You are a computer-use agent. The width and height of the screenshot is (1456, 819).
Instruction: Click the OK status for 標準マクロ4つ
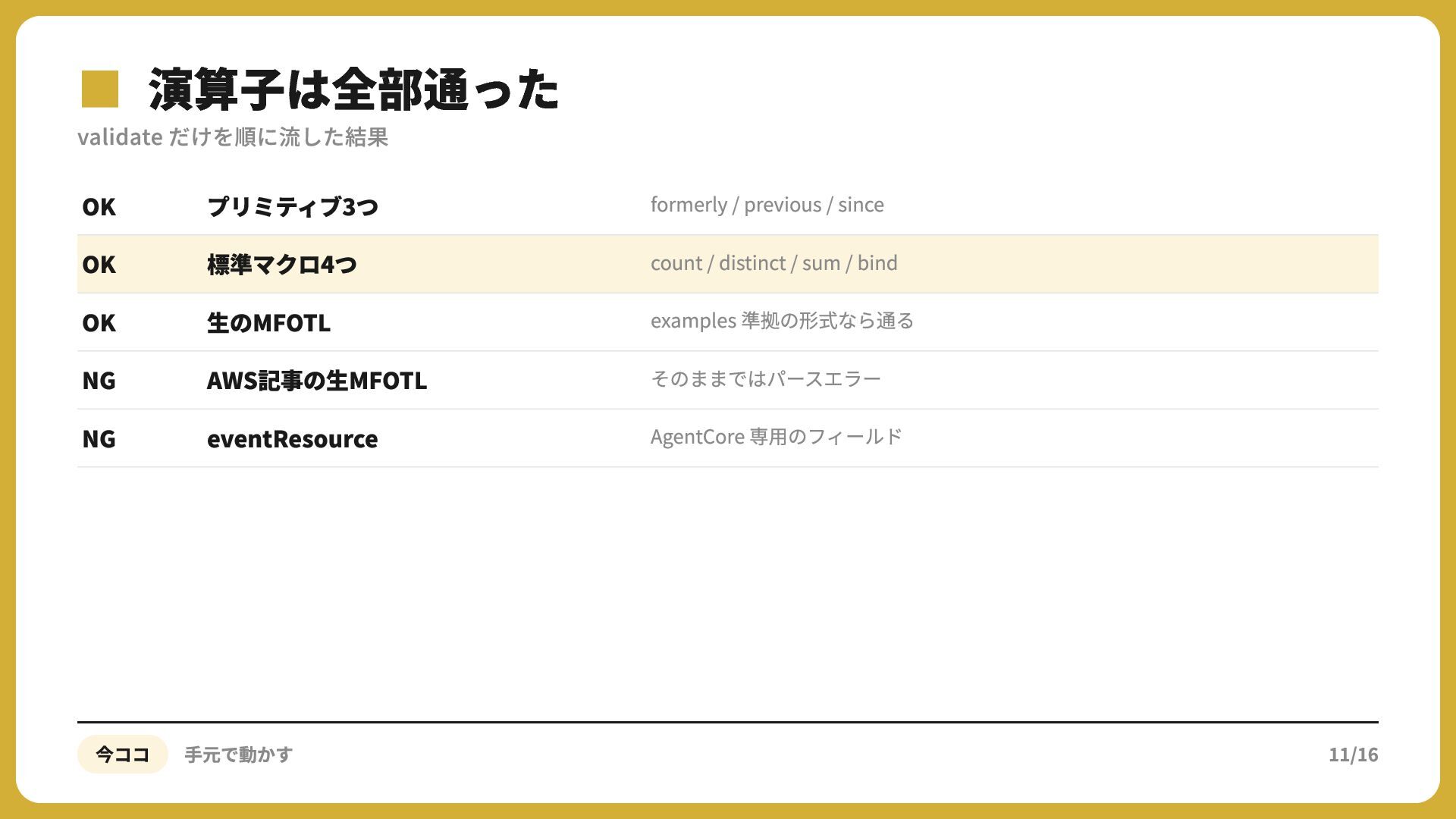[99, 265]
